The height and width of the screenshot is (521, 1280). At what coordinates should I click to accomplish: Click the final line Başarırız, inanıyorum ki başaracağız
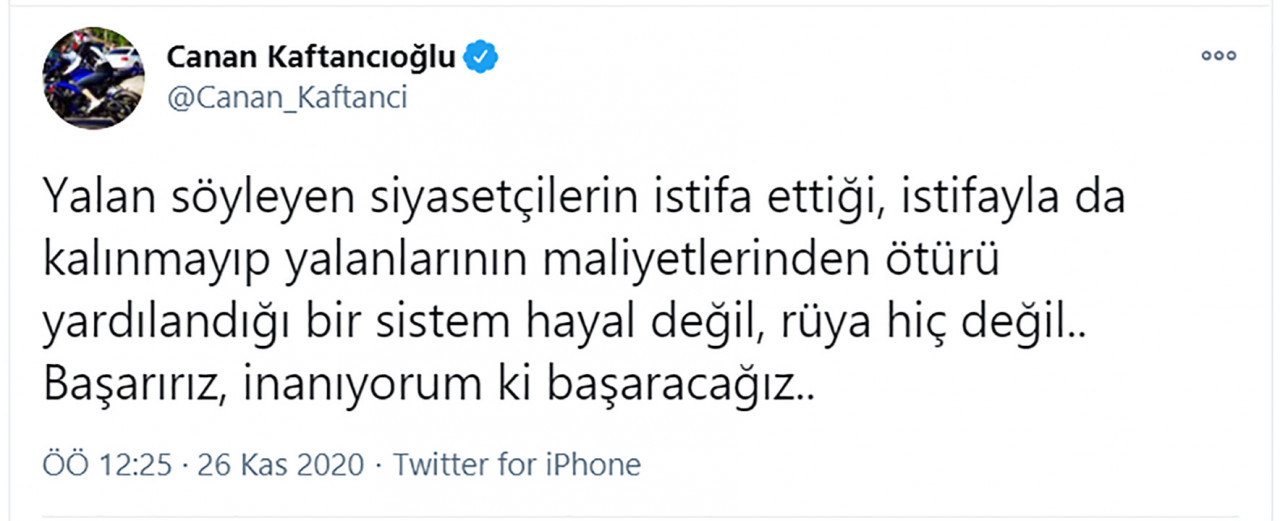[x=430, y=384]
